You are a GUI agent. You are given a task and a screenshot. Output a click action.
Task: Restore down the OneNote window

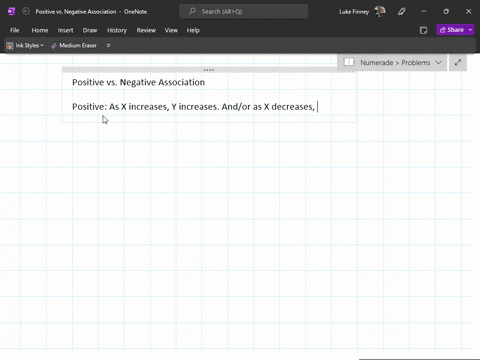pos(446,11)
